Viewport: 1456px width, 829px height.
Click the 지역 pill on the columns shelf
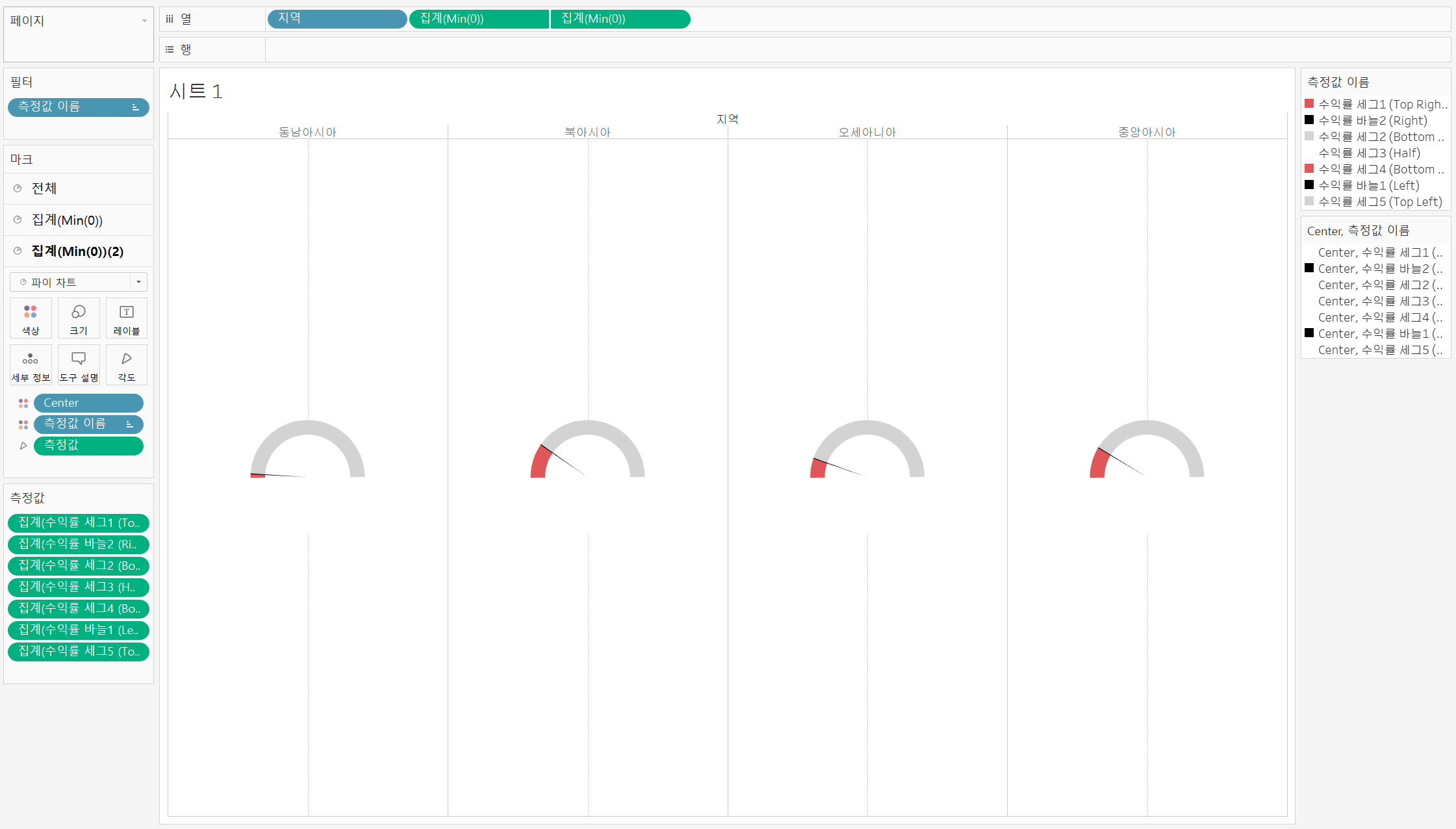click(x=337, y=19)
